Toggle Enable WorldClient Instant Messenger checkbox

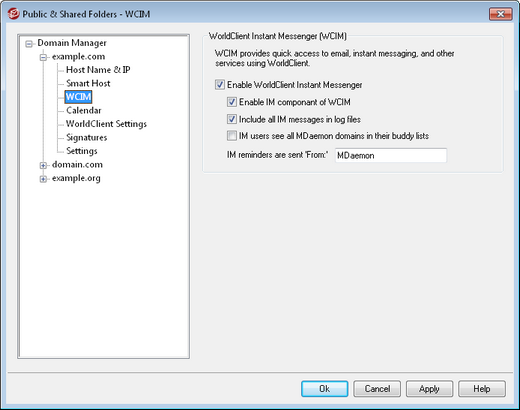(220, 85)
